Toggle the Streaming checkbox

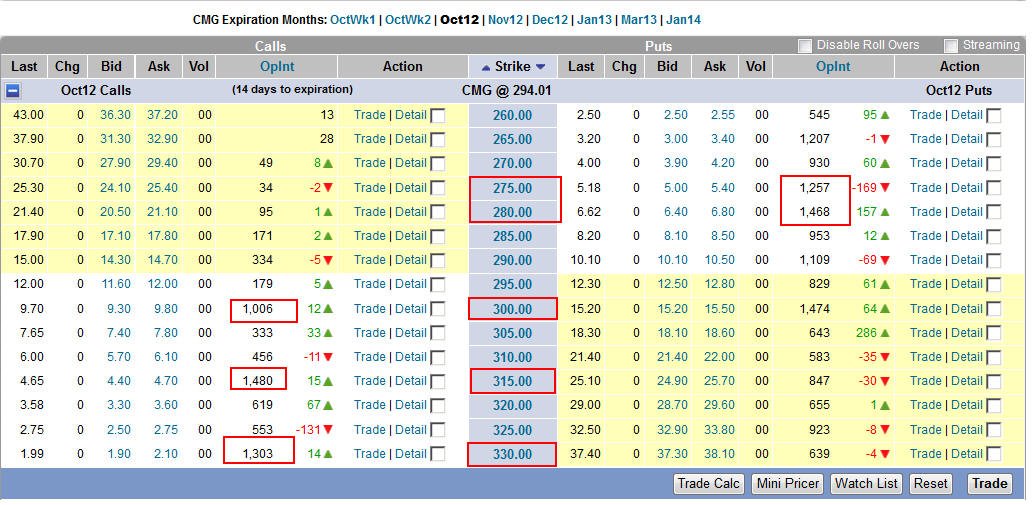tap(951, 46)
